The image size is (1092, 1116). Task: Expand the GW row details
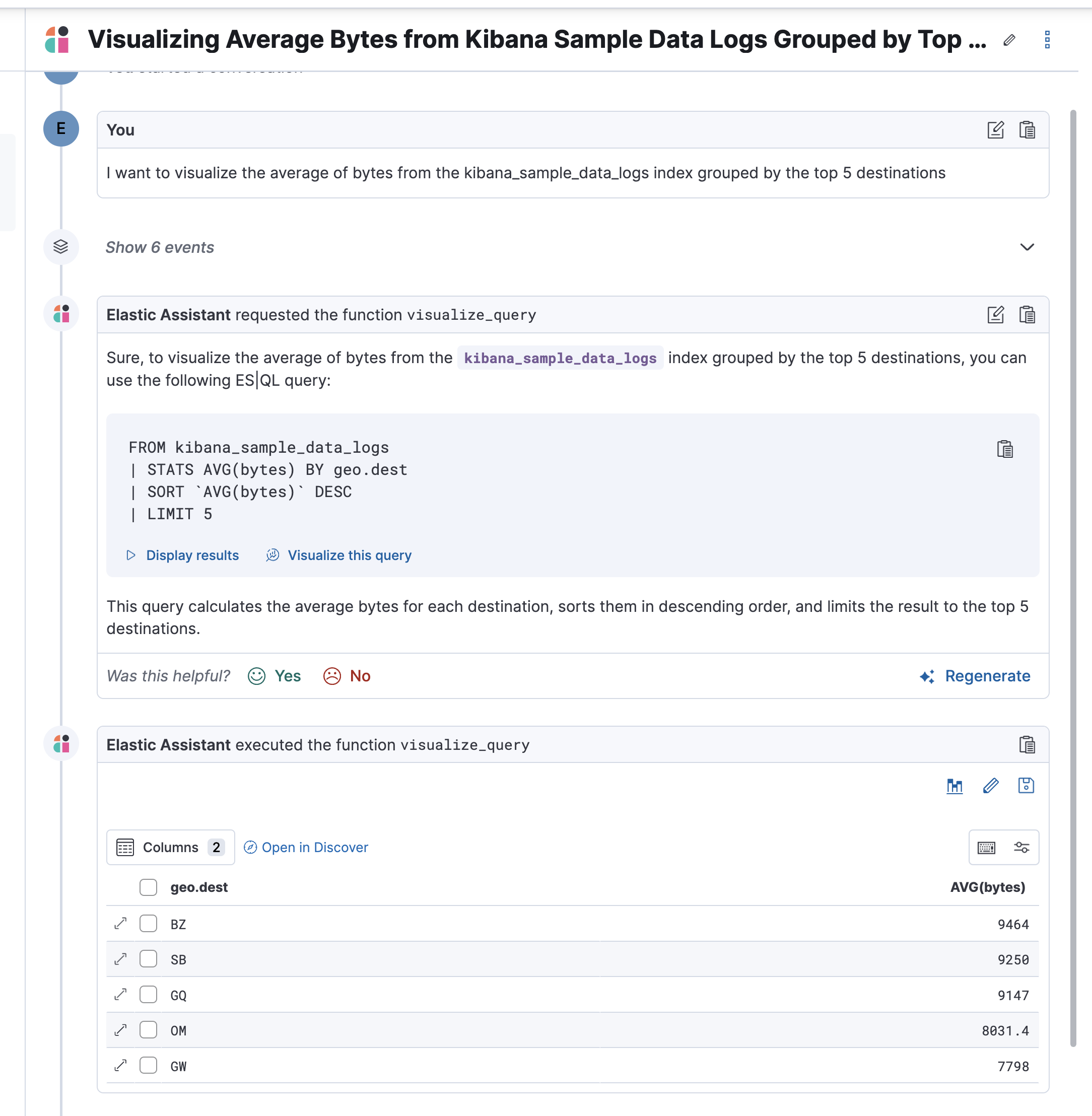[120, 1066]
